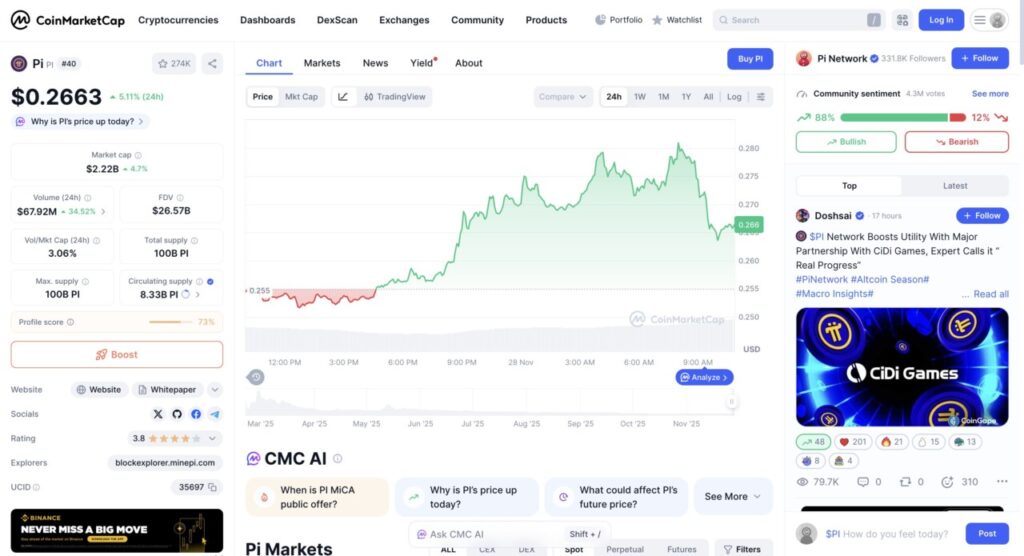Screen dimensions: 1024x556
Task: Open the DexScan menu
Action: coord(337,20)
